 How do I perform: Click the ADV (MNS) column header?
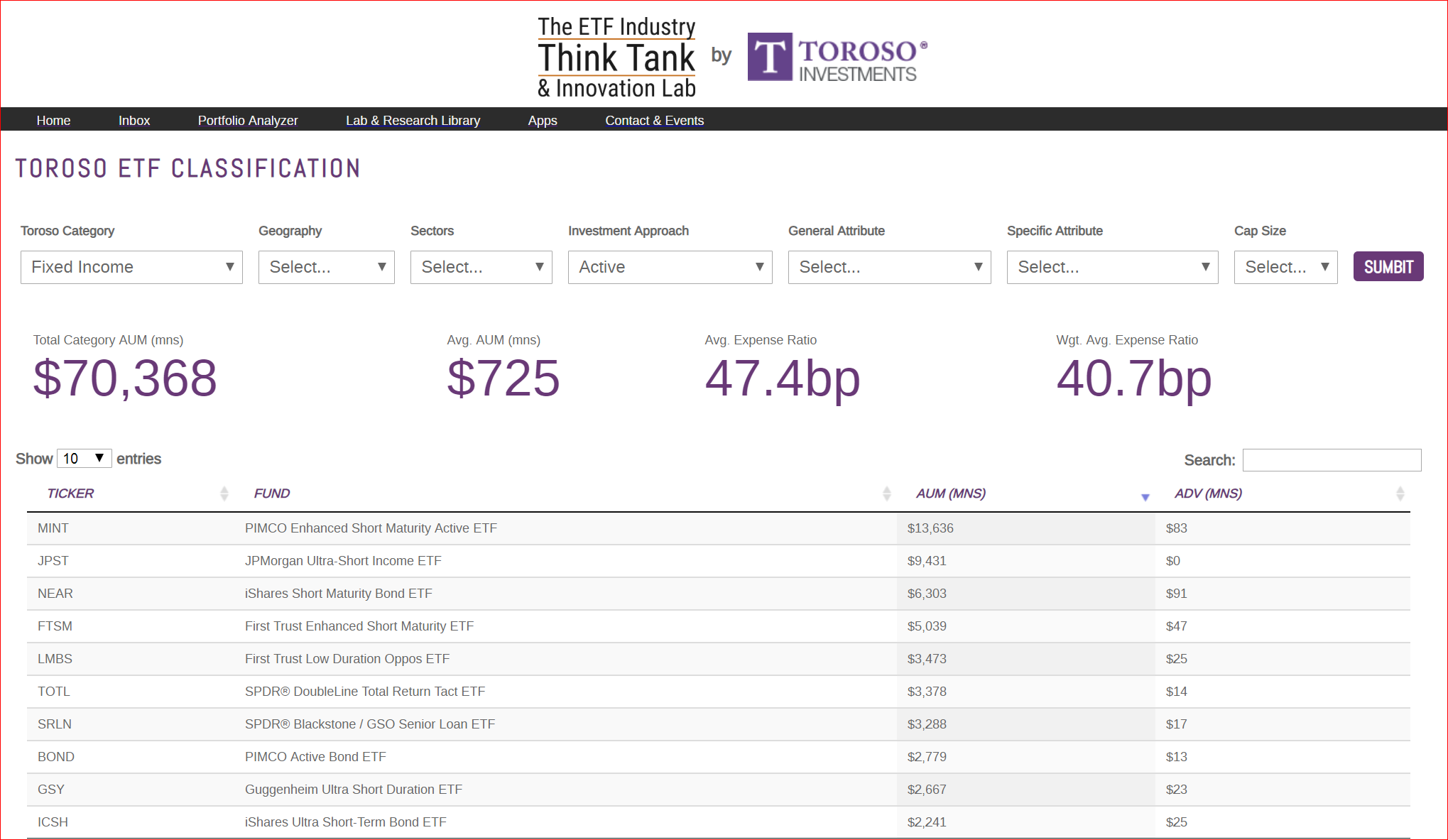pyautogui.click(x=1208, y=493)
